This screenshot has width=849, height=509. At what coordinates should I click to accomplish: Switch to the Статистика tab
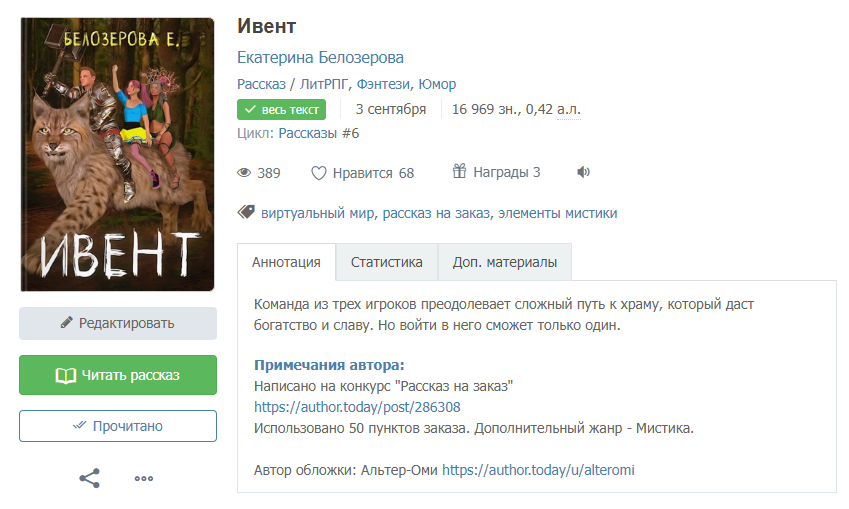386,262
